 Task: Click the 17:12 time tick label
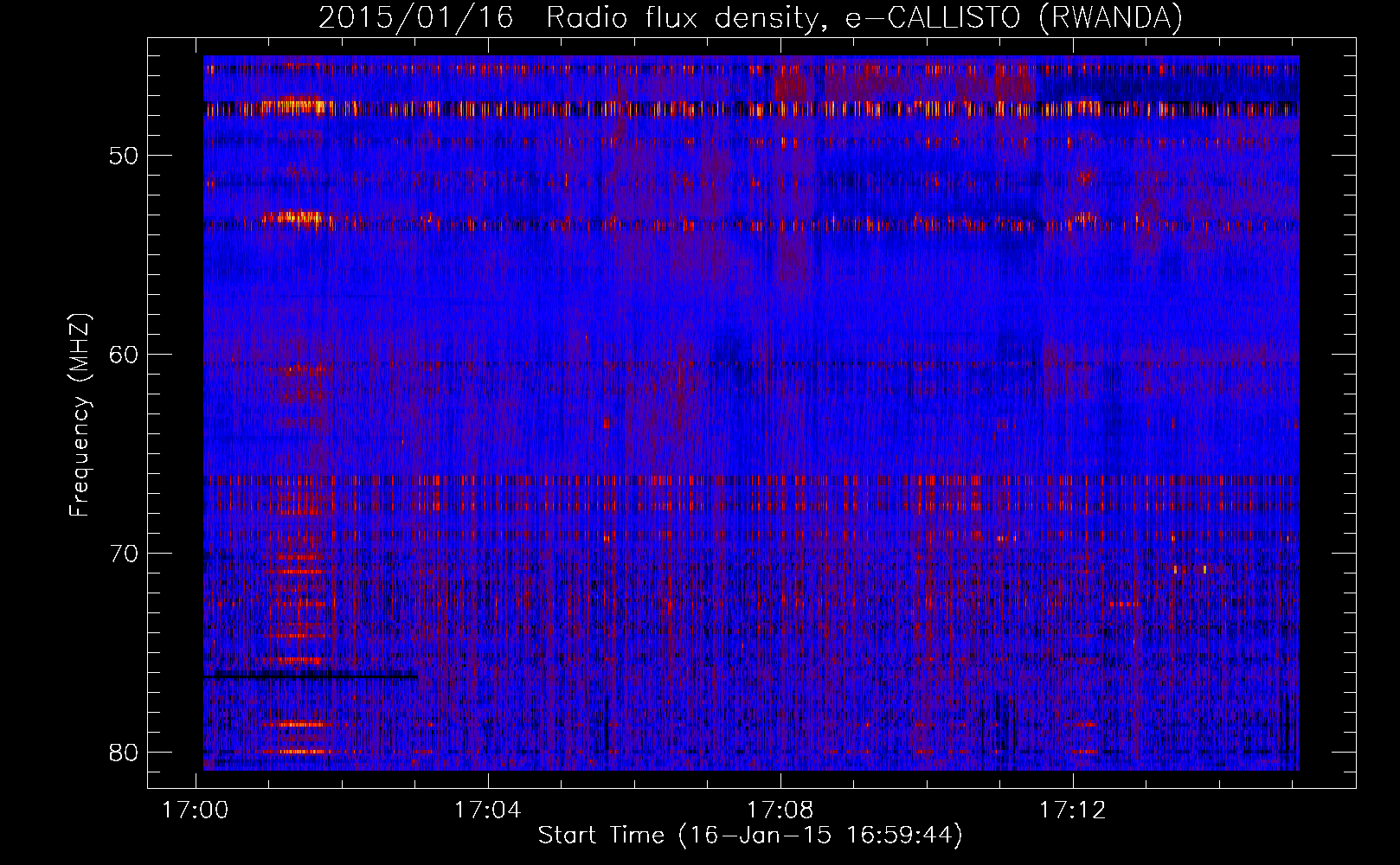(x=1073, y=811)
